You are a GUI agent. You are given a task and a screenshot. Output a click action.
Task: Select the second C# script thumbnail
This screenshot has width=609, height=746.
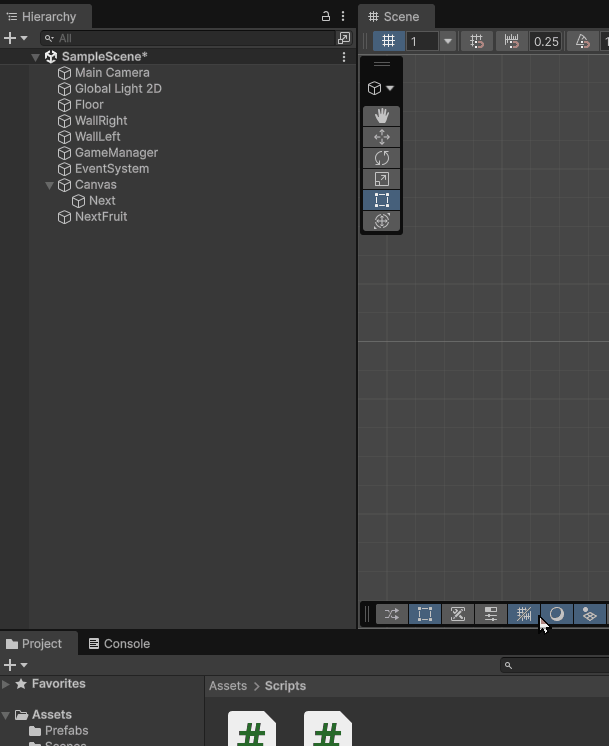[x=328, y=728]
